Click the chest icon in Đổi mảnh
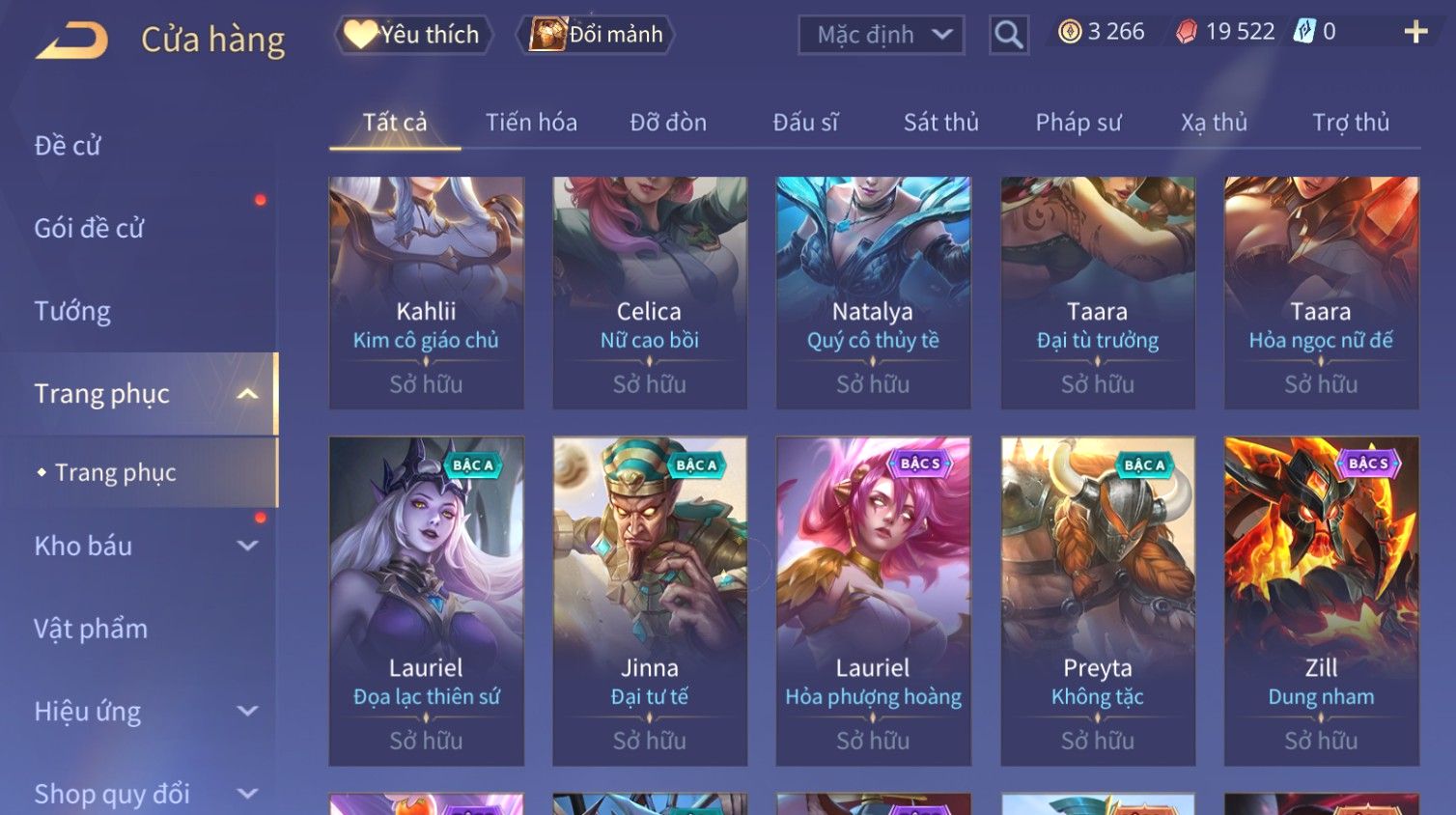Image resolution: width=1456 pixels, height=815 pixels. (x=546, y=34)
